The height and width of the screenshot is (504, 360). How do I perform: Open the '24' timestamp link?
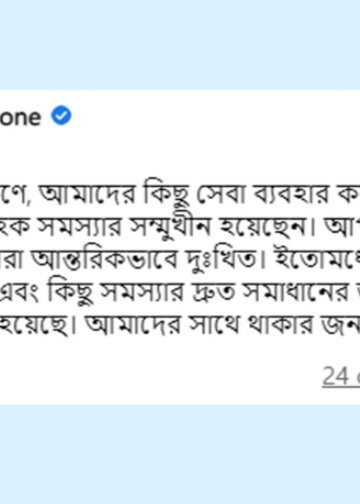coord(341,377)
